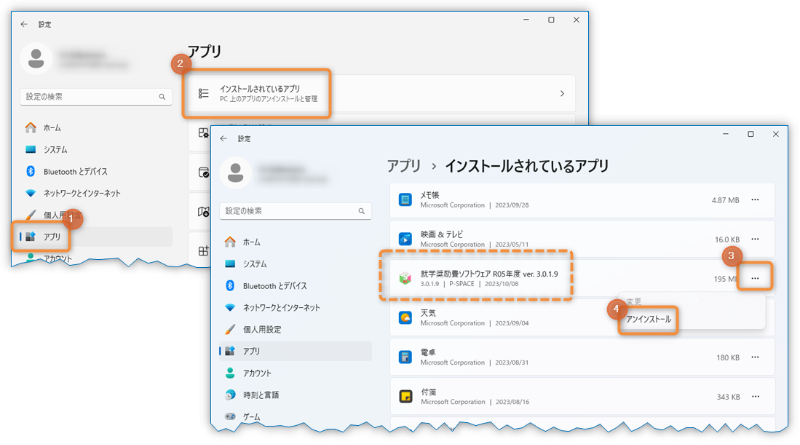Open more options for Sticky Notes (付箋)
The image size is (800, 445).
(755, 397)
